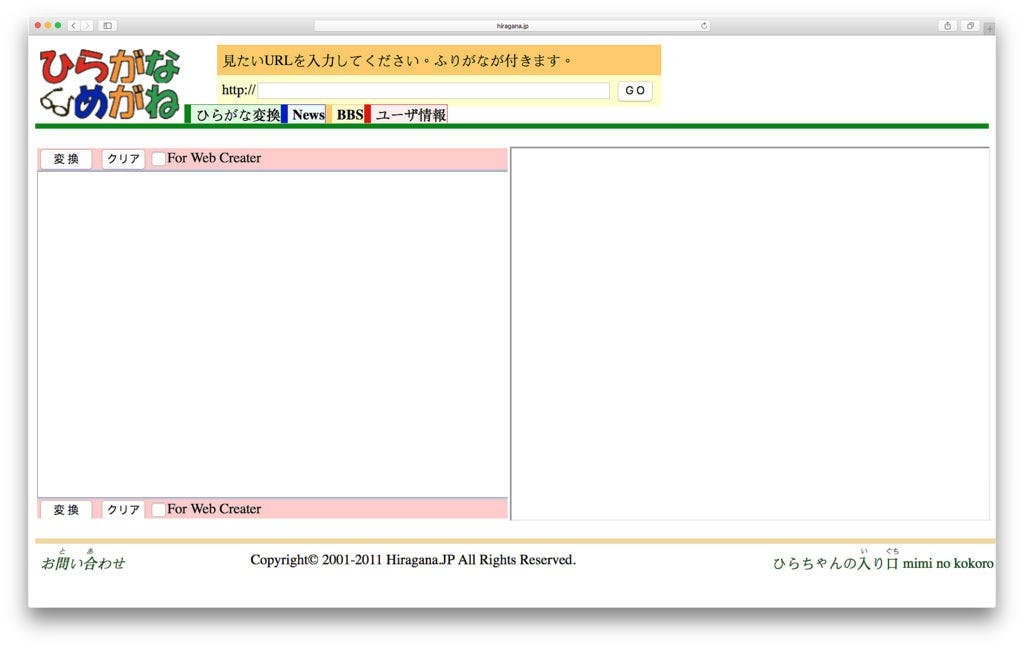Enable top For Web Creater checkbox
1024x648 pixels.
158,159
